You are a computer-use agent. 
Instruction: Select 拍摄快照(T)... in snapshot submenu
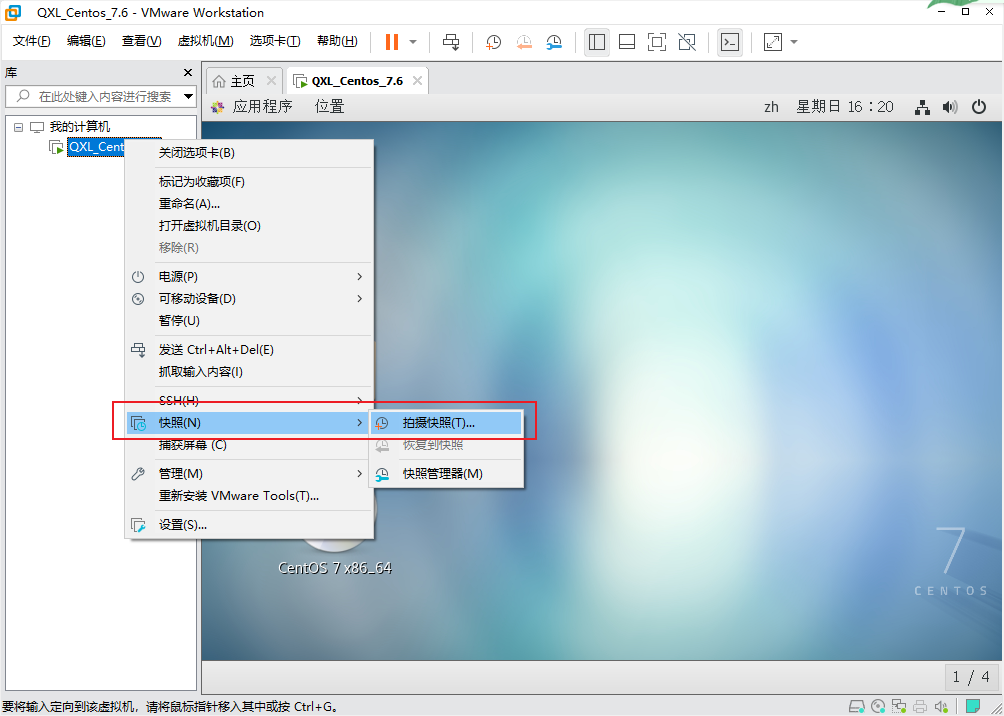point(446,423)
